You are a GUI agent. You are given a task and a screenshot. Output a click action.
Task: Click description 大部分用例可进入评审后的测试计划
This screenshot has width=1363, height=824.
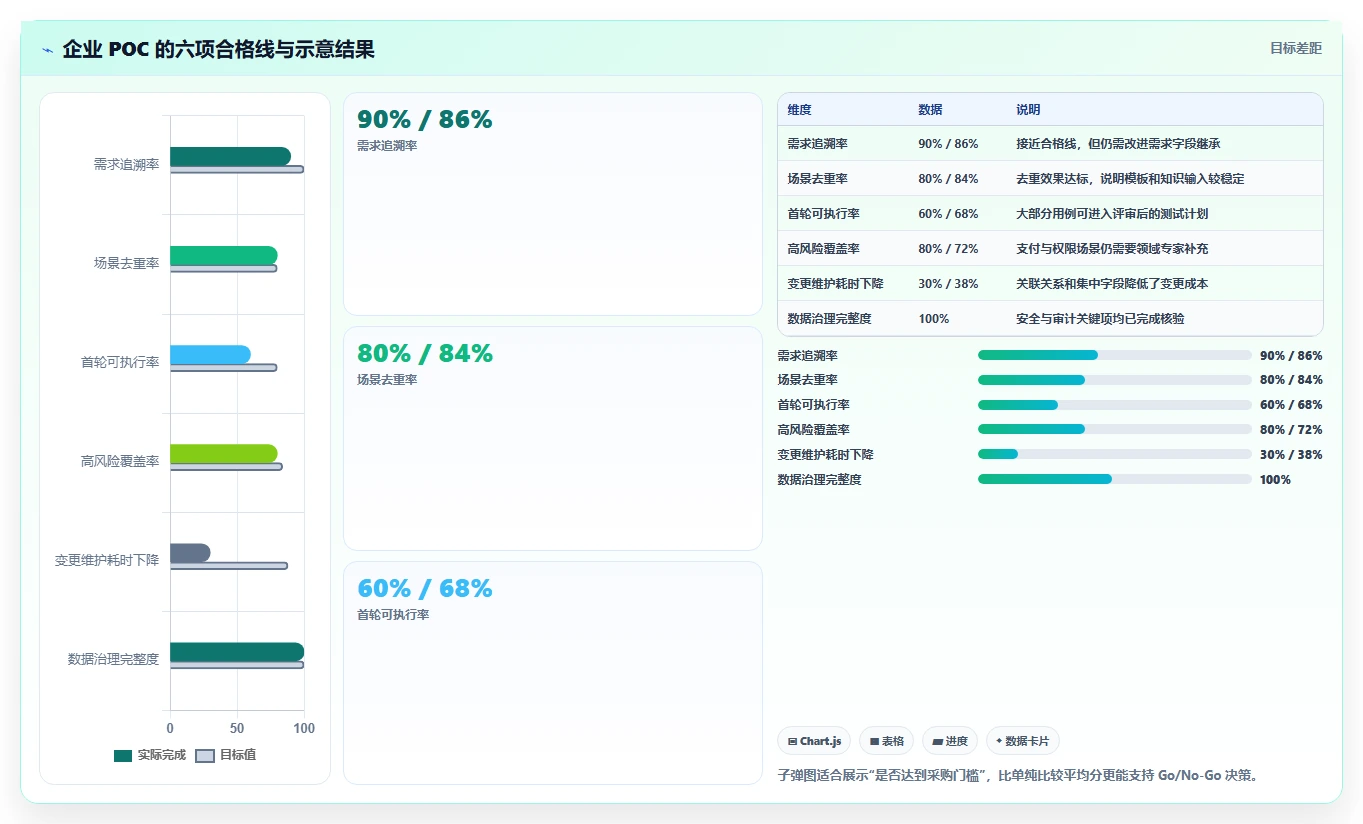pyautogui.click(x=1112, y=214)
